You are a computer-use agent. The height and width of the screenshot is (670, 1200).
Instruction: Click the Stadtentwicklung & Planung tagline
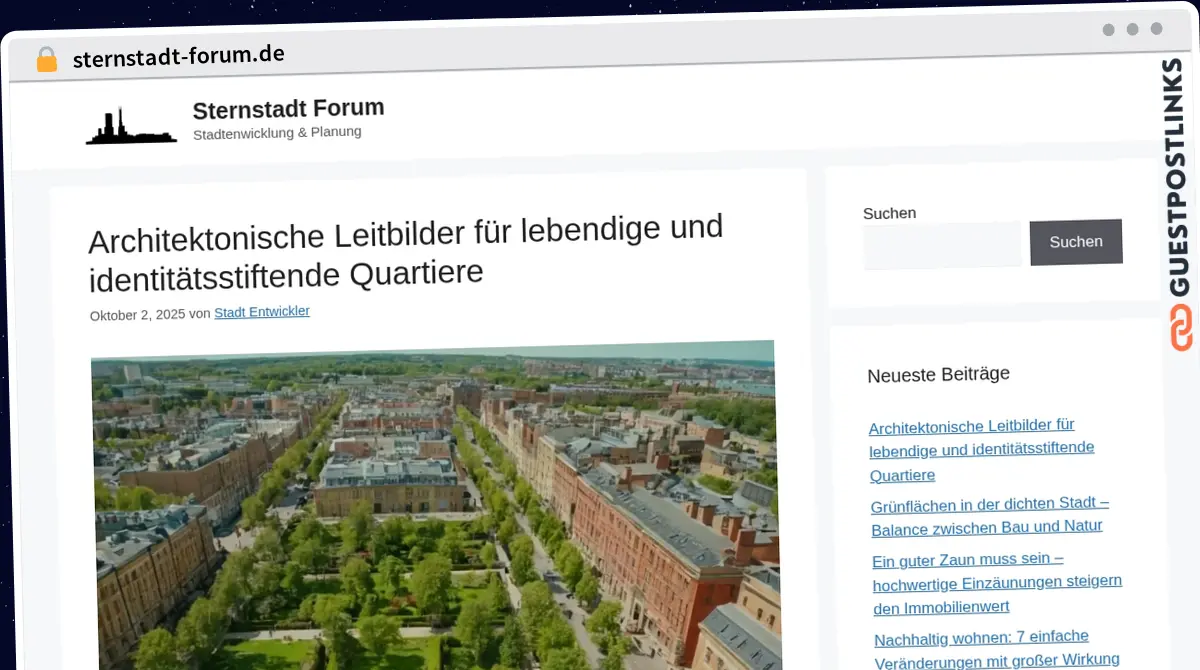pos(277,133)
